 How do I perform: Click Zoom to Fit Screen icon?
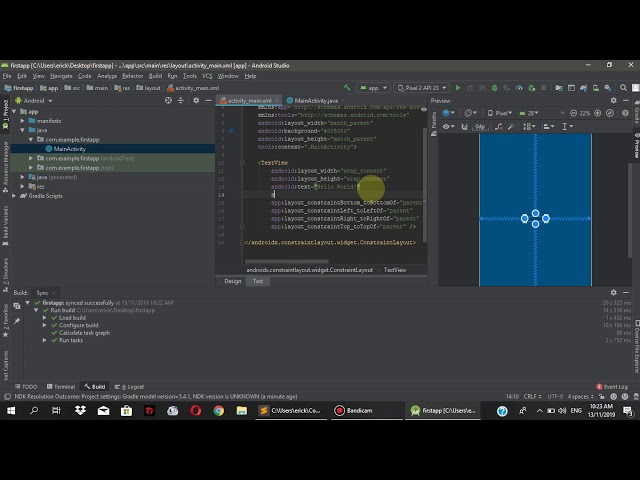tap(610, 113)
